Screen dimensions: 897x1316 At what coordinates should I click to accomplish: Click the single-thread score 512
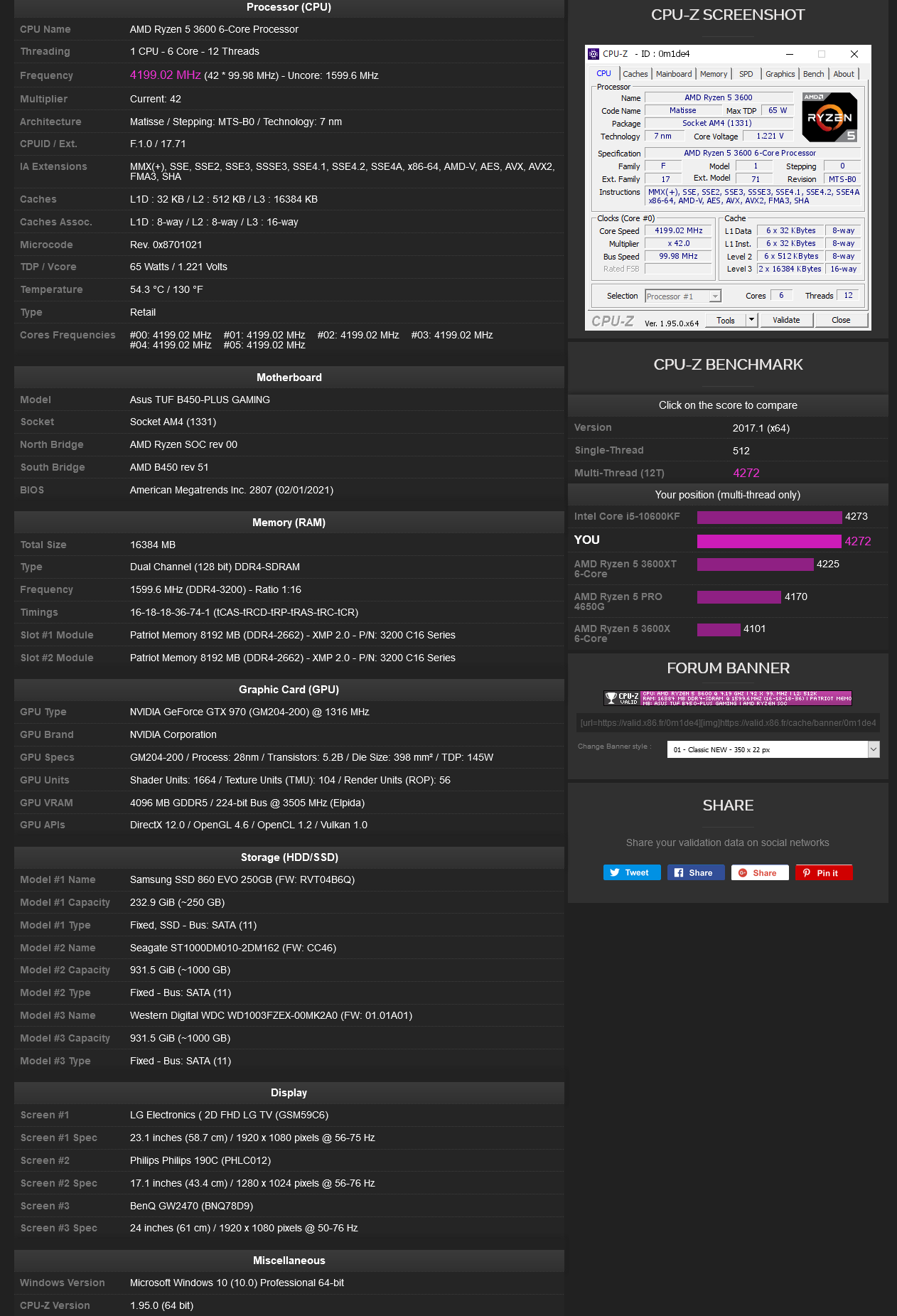(741, 451)
